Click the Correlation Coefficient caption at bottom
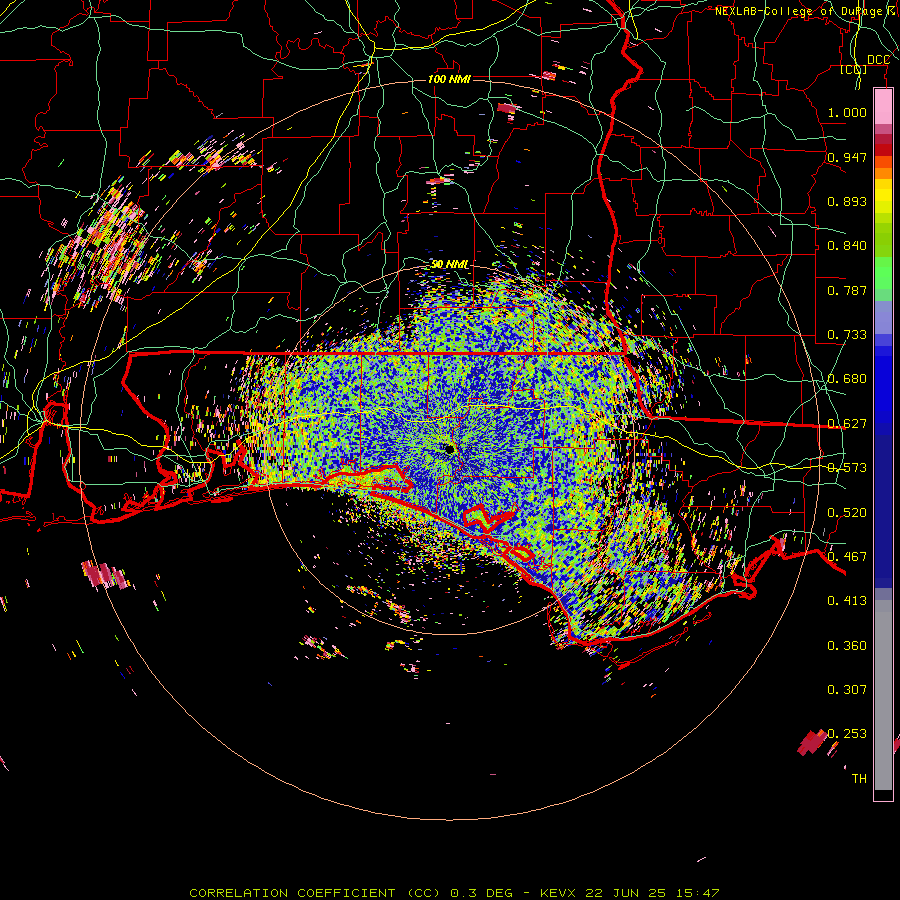This screenshot has height=900, width=900. point(454,893)
